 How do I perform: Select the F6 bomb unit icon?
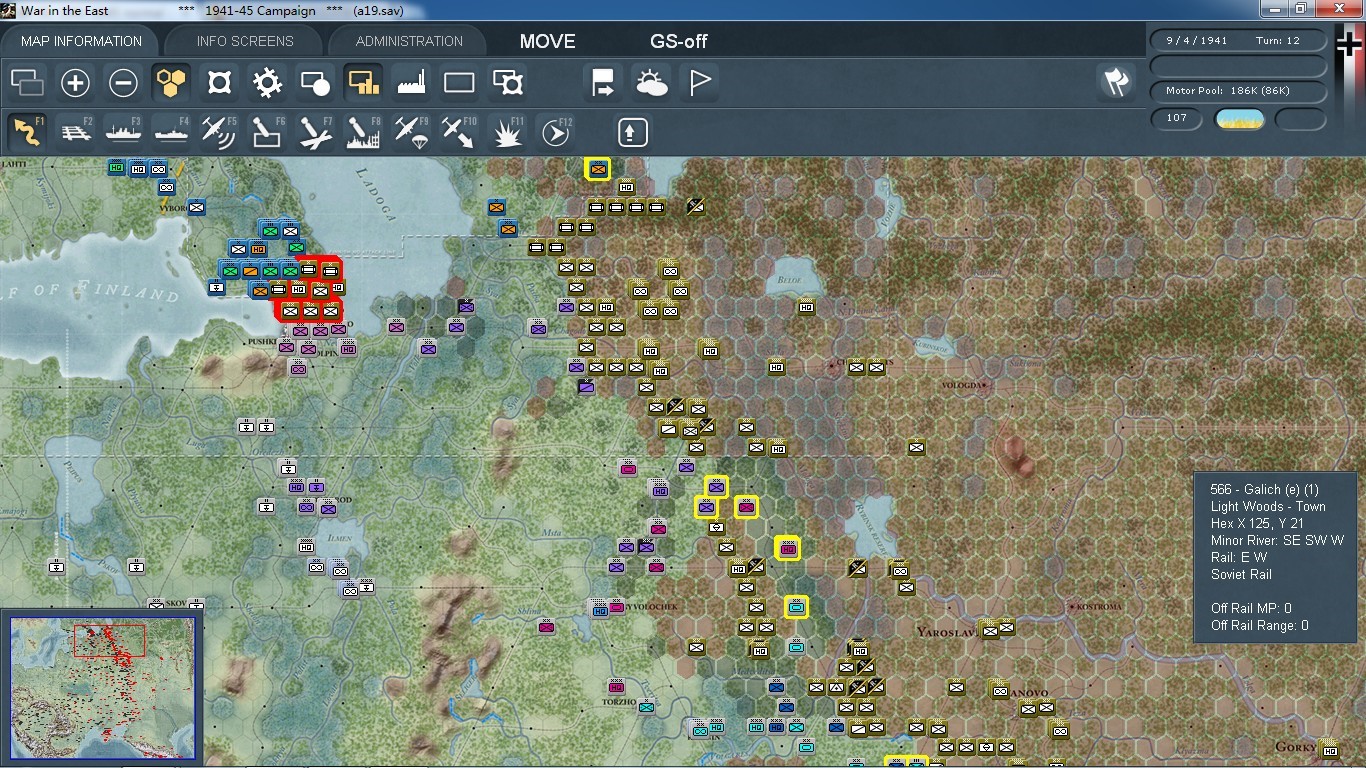(268, 131)
